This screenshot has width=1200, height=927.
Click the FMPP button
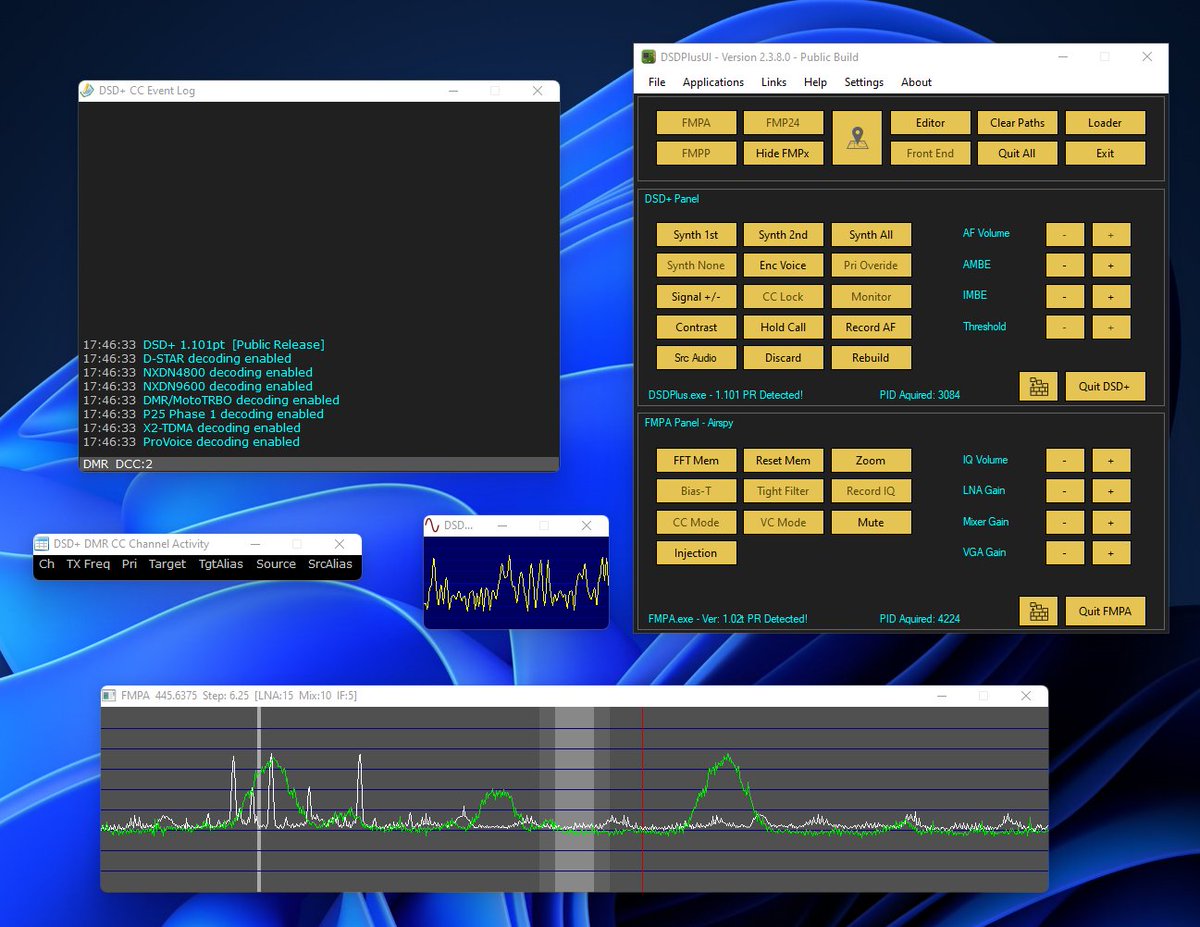pyautogui.click(x=696, y=153)
